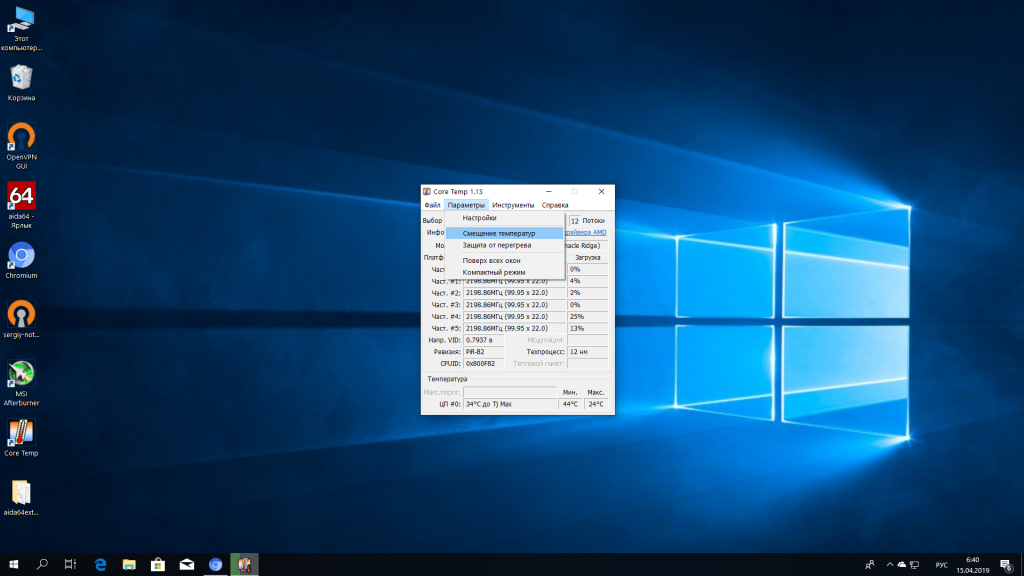Launch Chromium from the desktop
This screenshot has height=576, width=1024.
point(21,256)
